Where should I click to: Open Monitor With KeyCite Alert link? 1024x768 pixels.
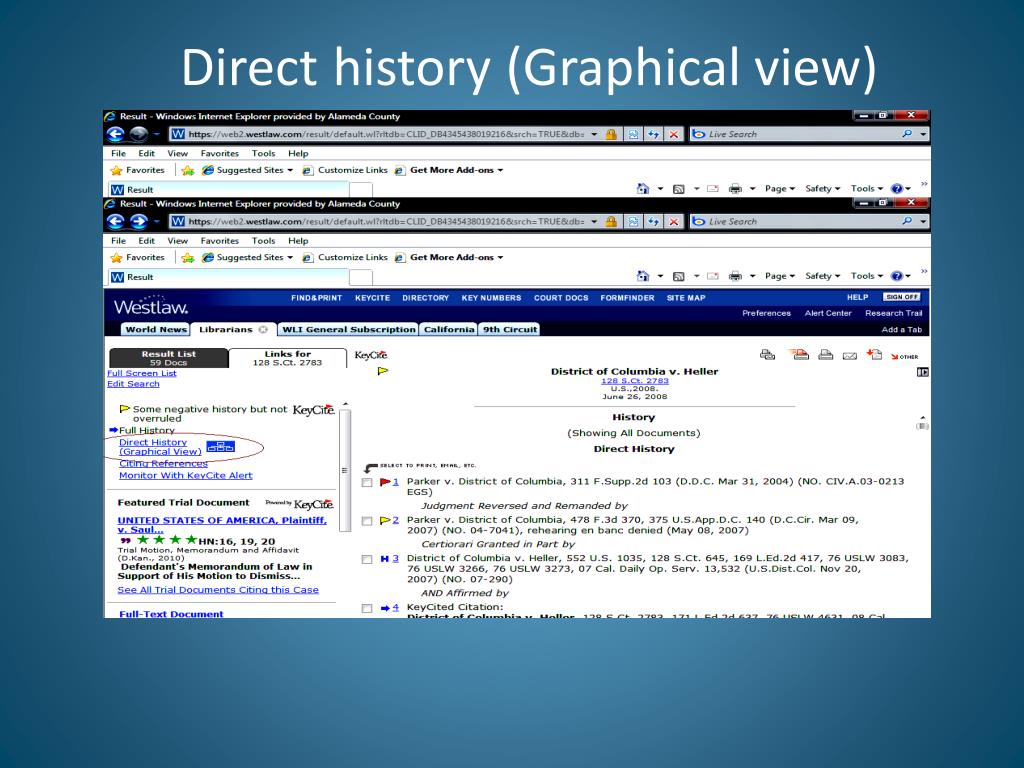pos(185,475)
